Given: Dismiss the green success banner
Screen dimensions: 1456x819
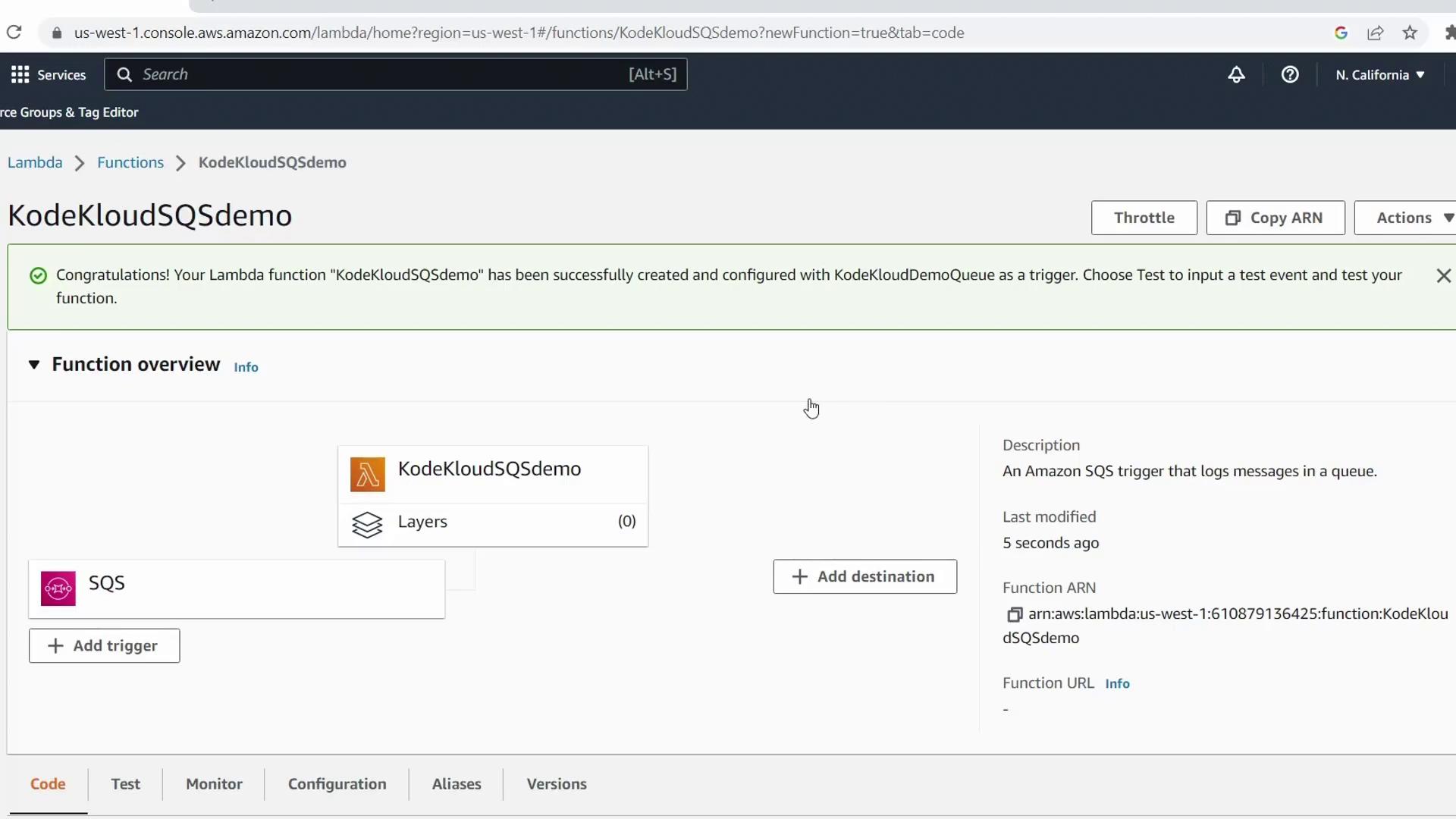Looking at the screenshot, I should [1443, 276].
